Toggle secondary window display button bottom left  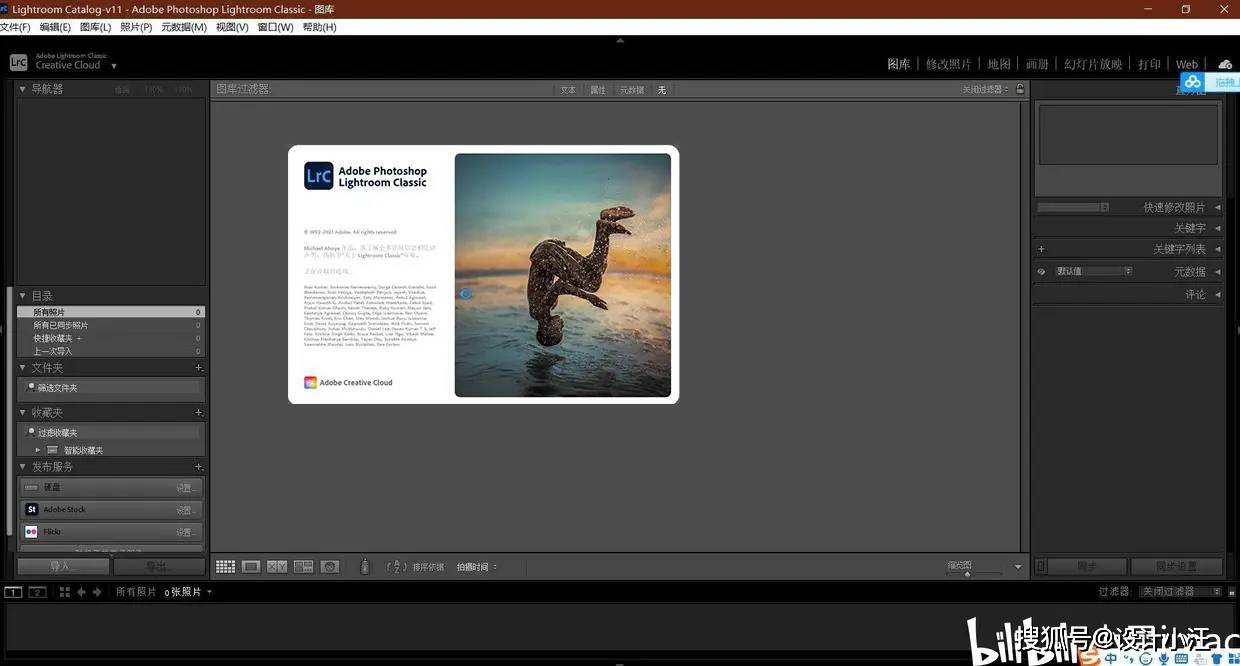click(x=37, y=591)
